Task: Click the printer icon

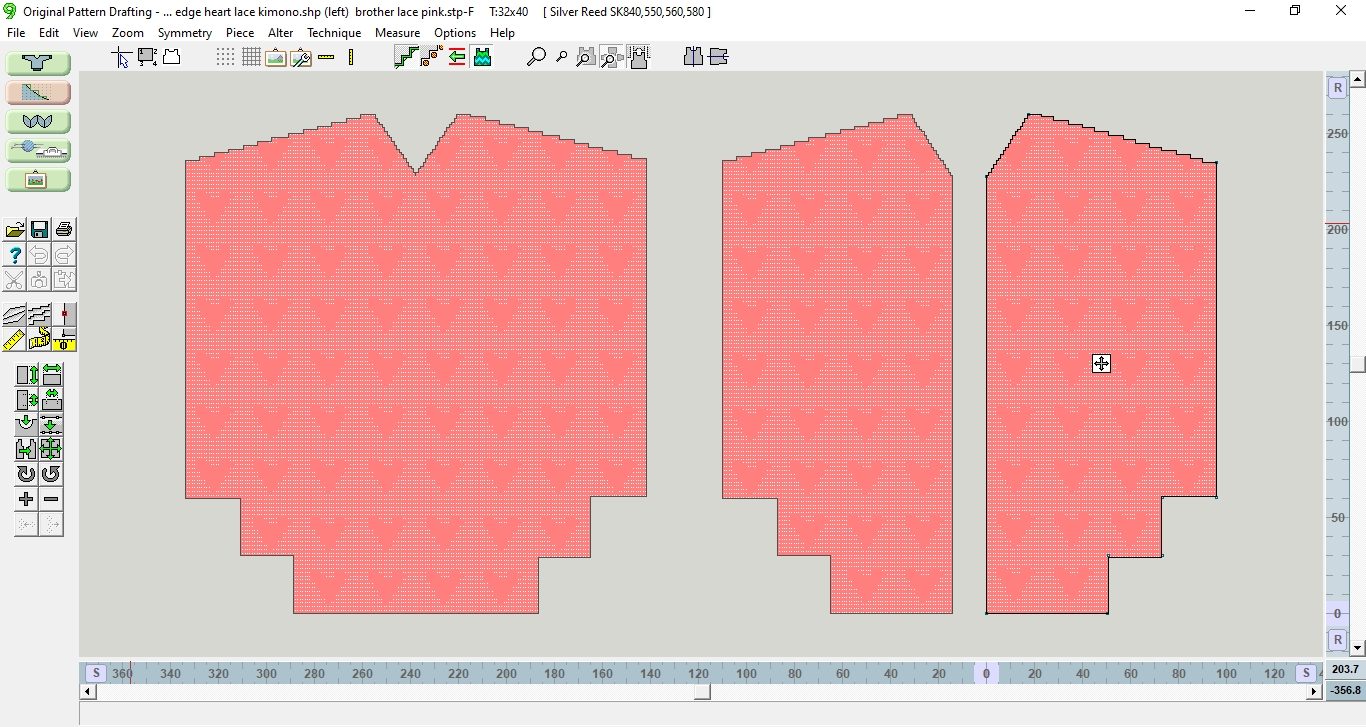Action: (x=64, y=230)
